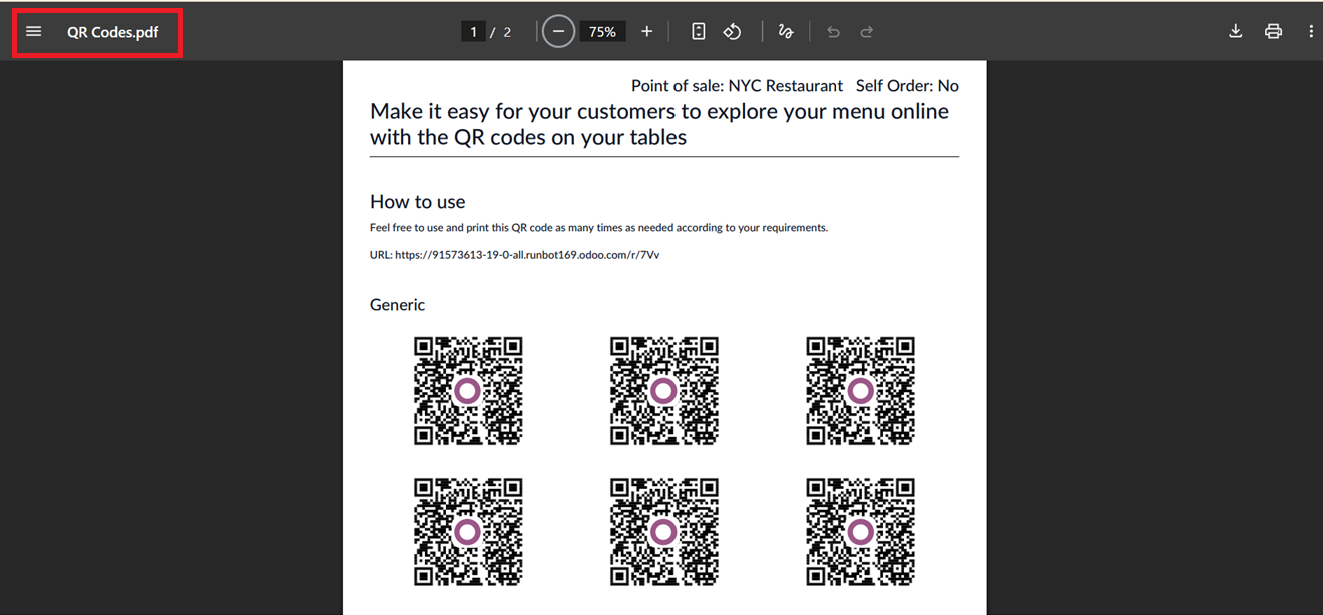
Task: Click the Generic section heading
Action: coord(397,305)
